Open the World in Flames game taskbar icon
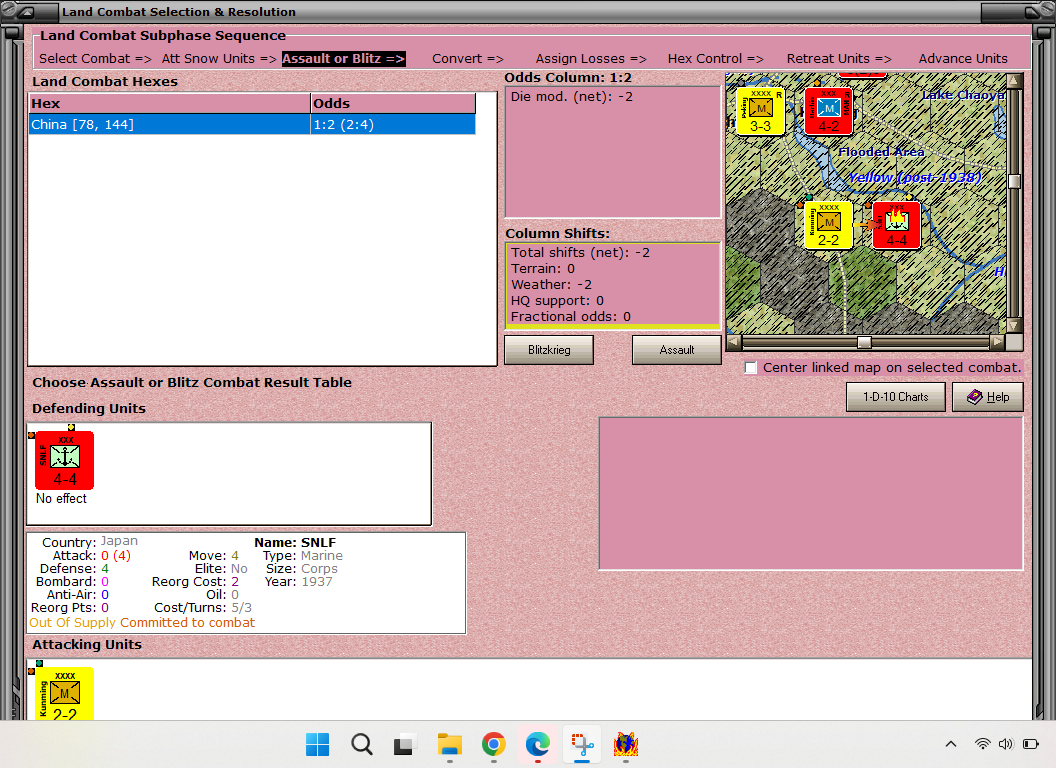 626,744
